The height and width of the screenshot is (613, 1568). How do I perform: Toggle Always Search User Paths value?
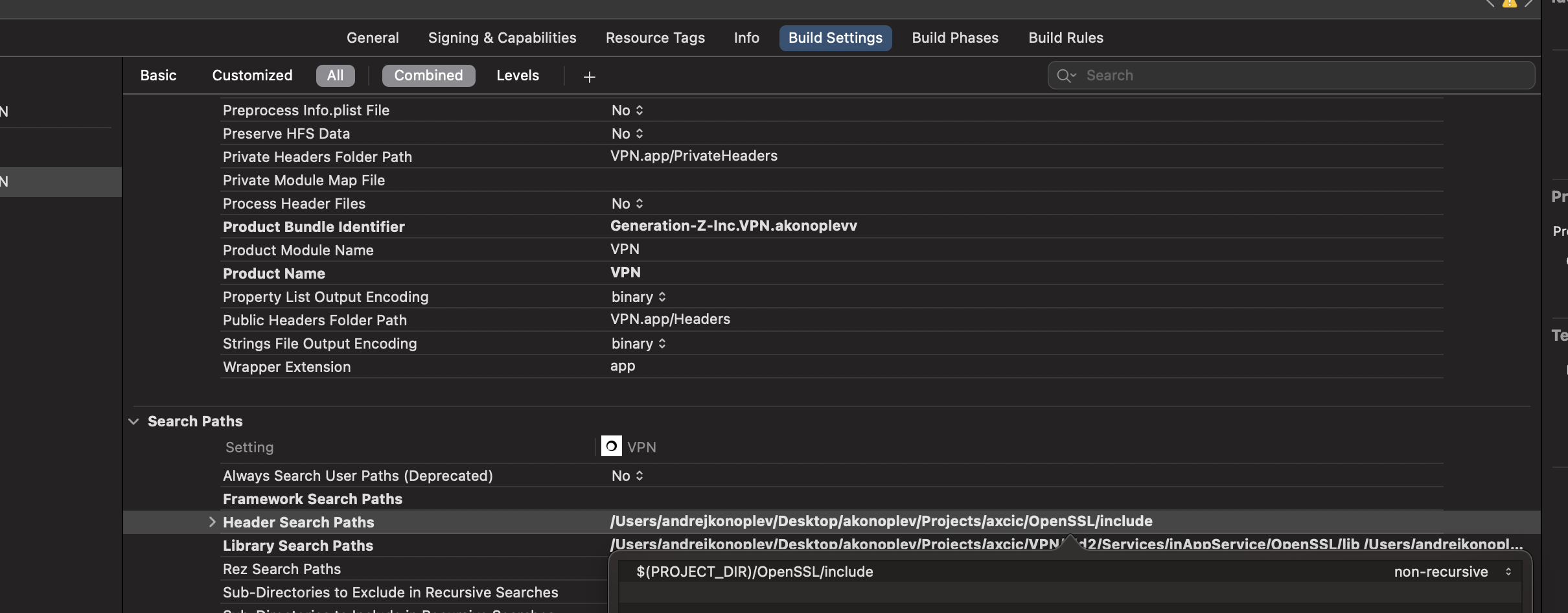point(627,476)
